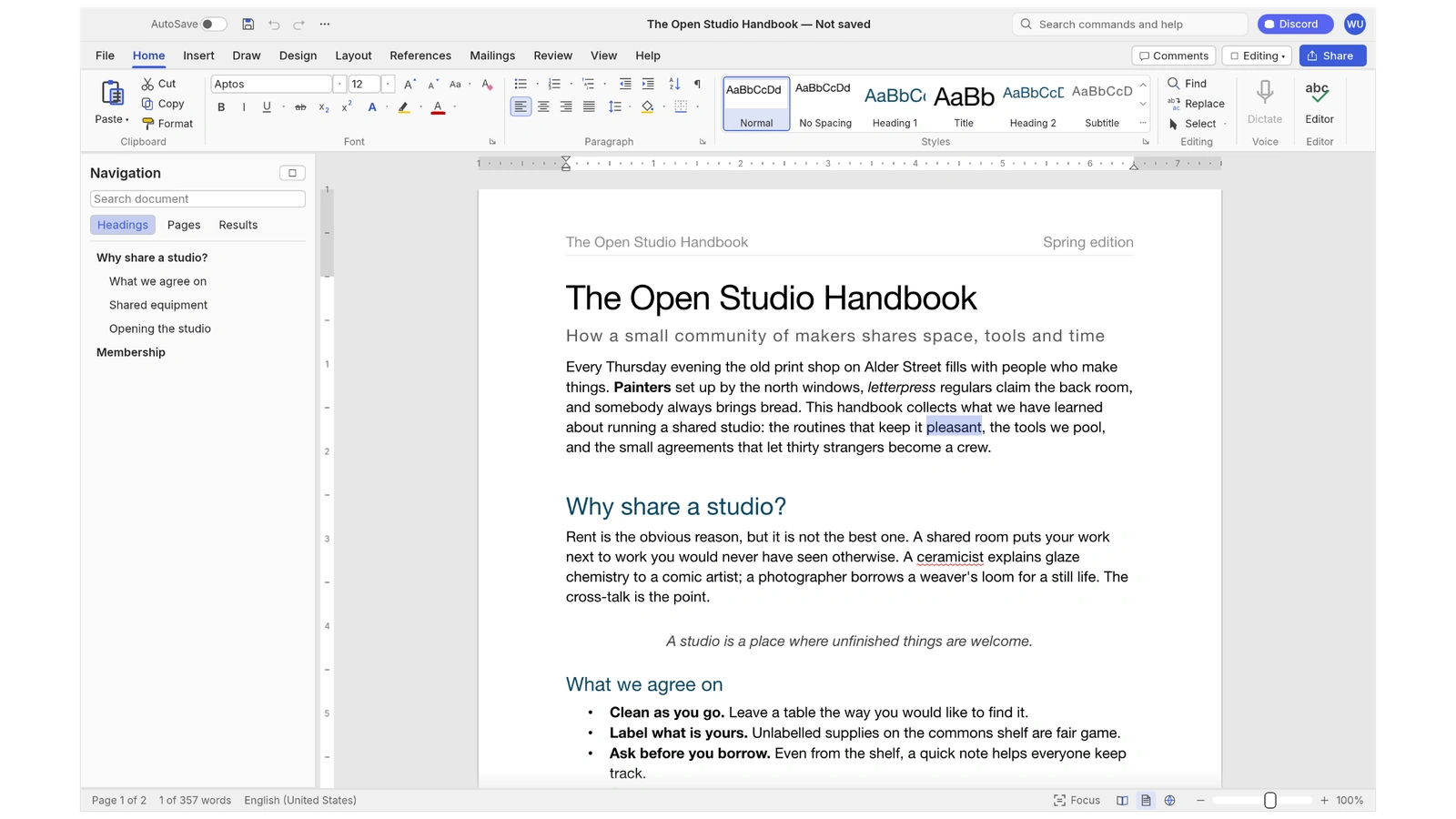Viewport: 1456px width, 819px height.
Task: Adjust the zoom slider handle
Action: (x=1270, y=801)
